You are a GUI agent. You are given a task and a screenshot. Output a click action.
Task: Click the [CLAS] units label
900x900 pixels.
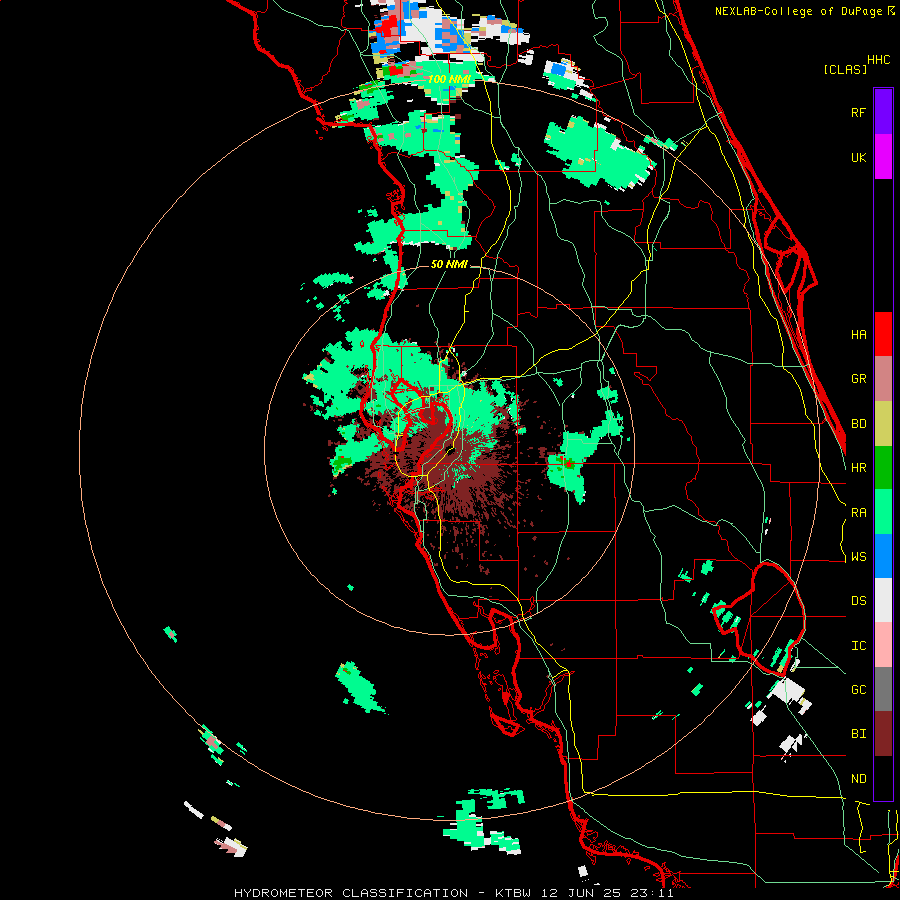[845, 69]
